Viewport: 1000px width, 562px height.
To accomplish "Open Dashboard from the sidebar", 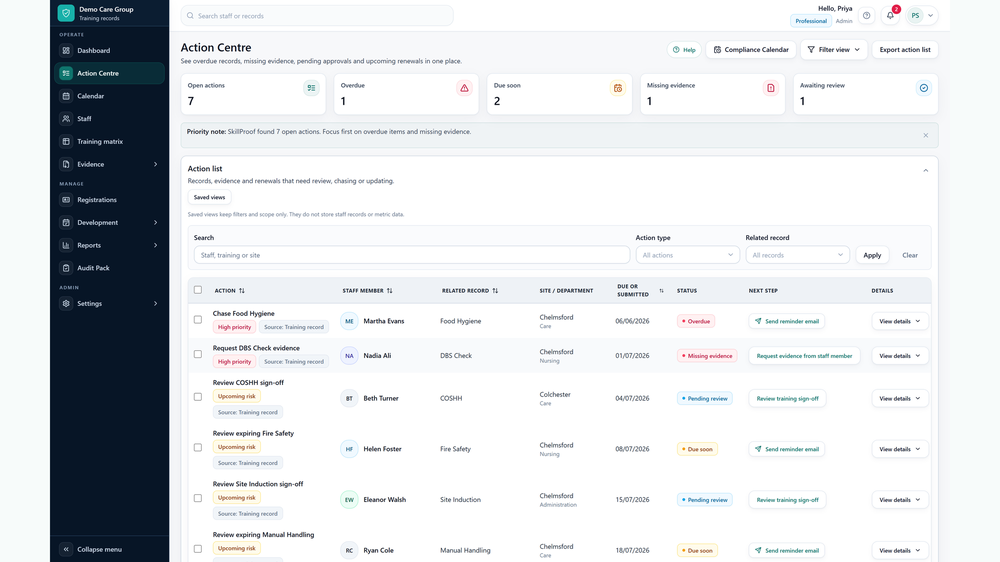I will click(x=109, y=50).
